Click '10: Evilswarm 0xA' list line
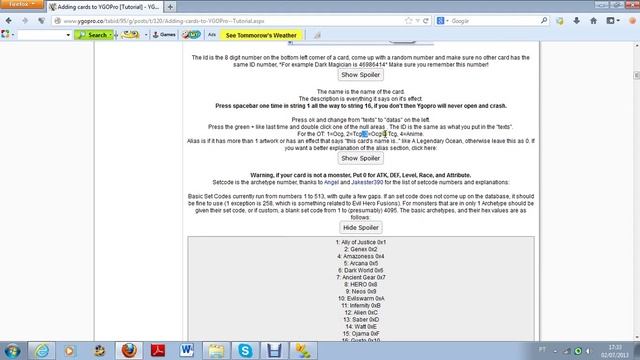The width and height of the screenshot is (640, 360). (361, 298)
